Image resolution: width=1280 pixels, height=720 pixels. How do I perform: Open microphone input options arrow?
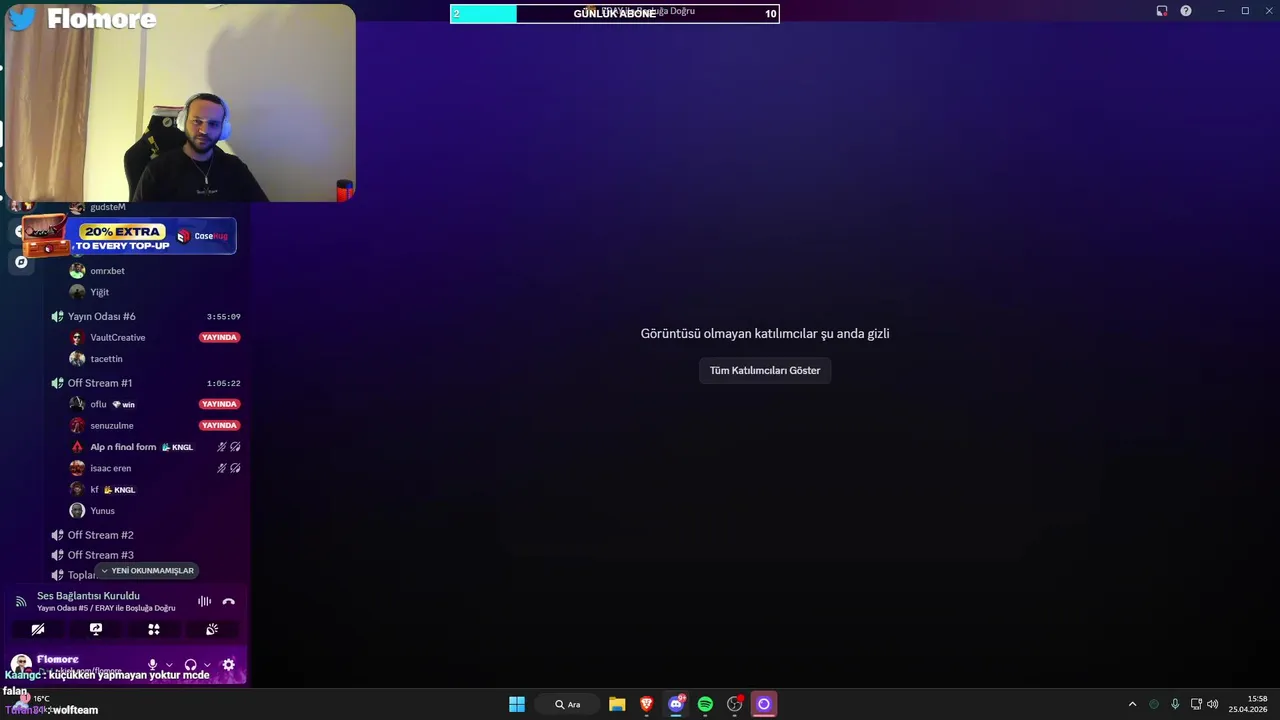[169, 665]
